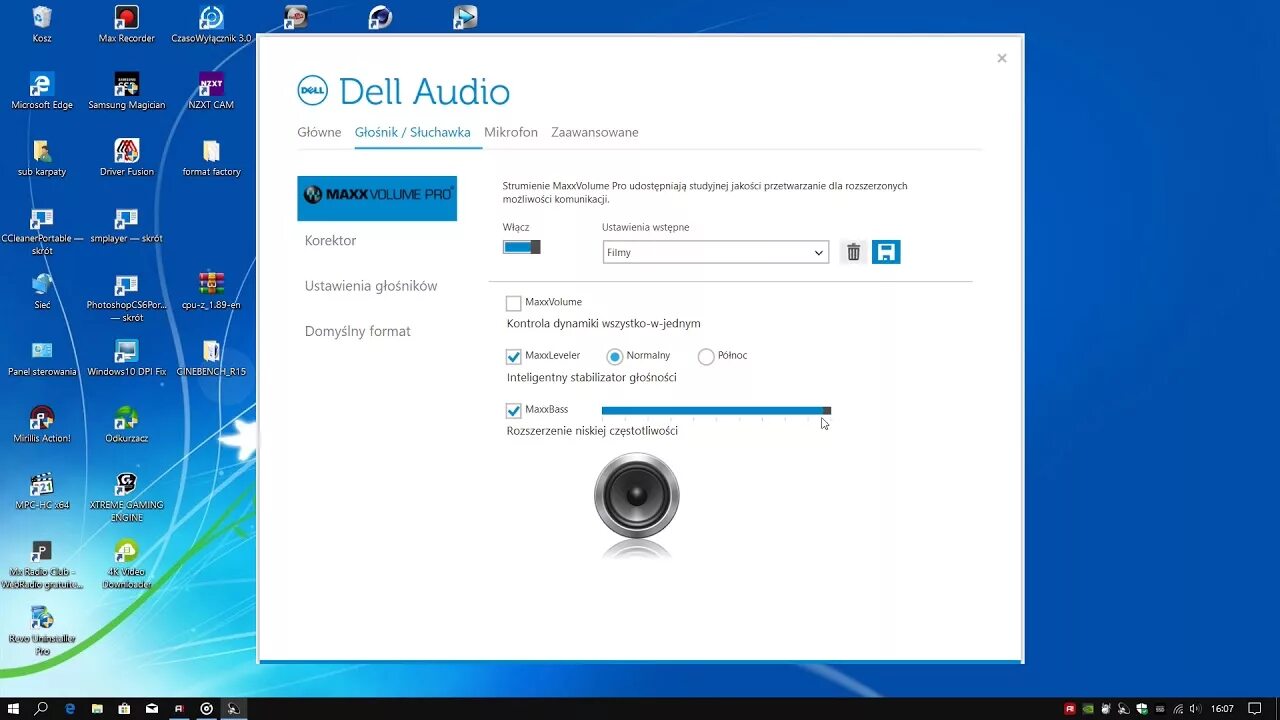Open the 4K Video Downloader desktop shortcut
The image size is (1280, 720).
pyautogui.click(x=127, y=565)
